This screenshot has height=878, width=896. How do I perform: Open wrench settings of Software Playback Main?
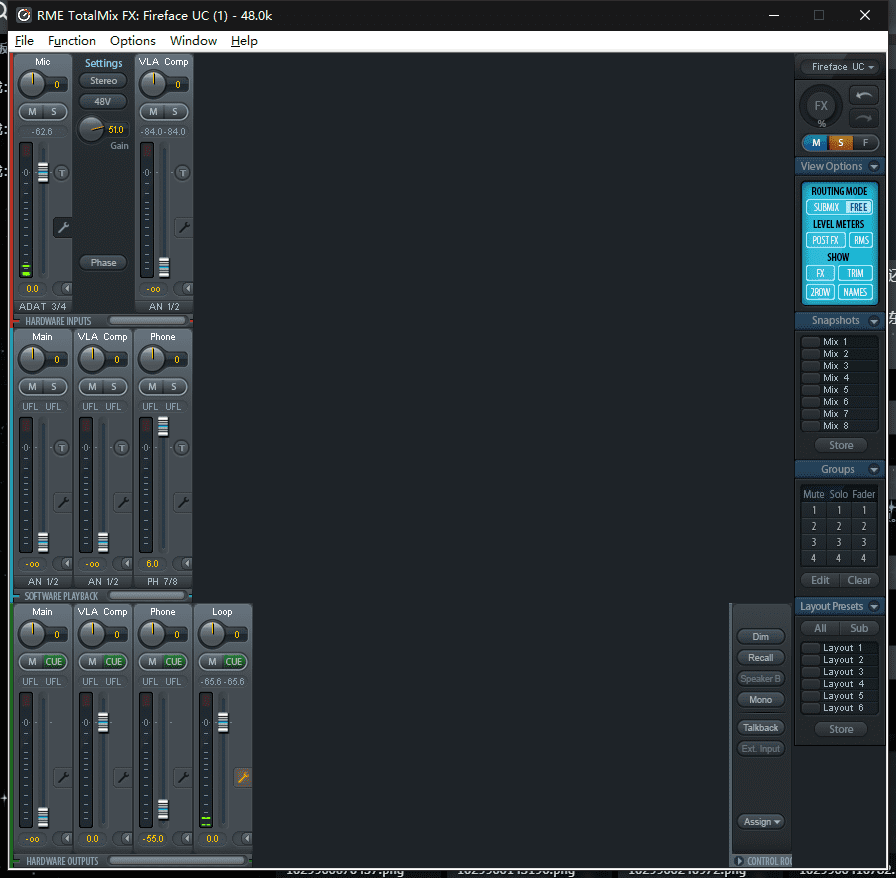pos(63,502)
